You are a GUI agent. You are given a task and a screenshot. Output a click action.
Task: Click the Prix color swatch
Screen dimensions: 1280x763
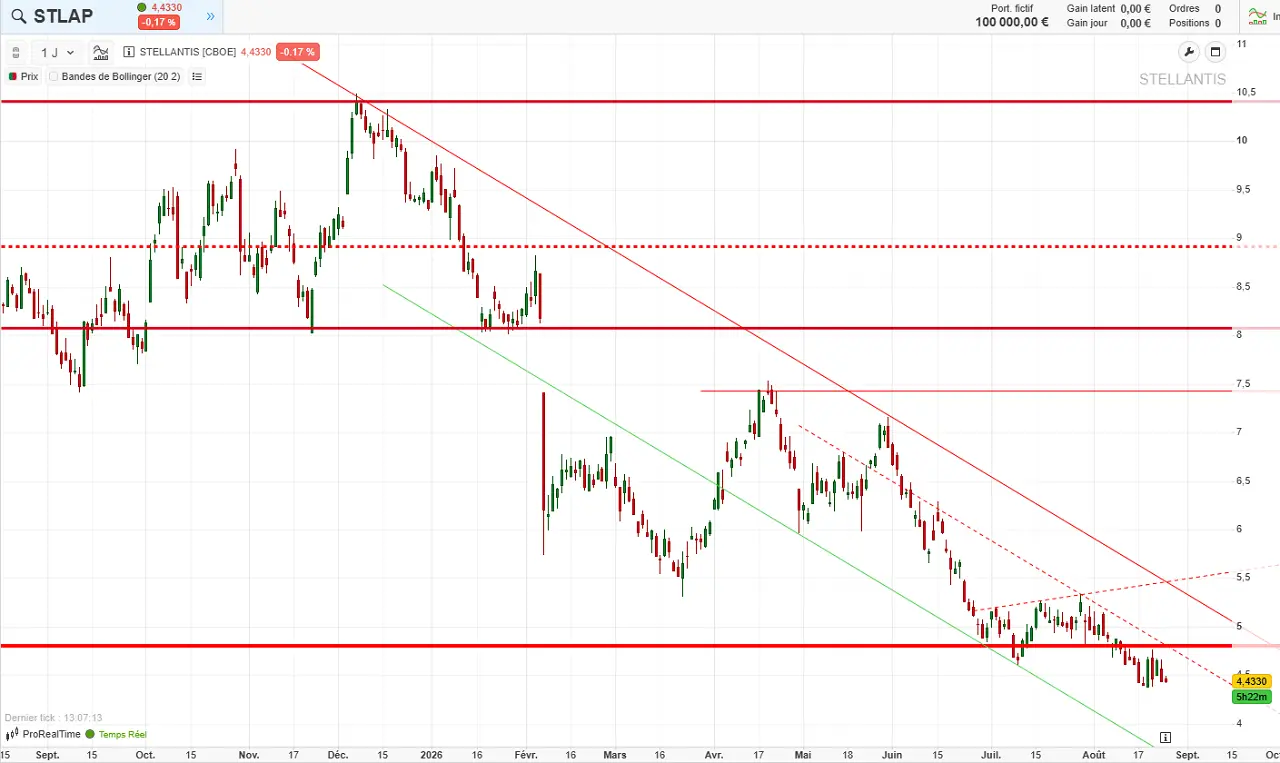pyautogui.click(x=12, y=76)
